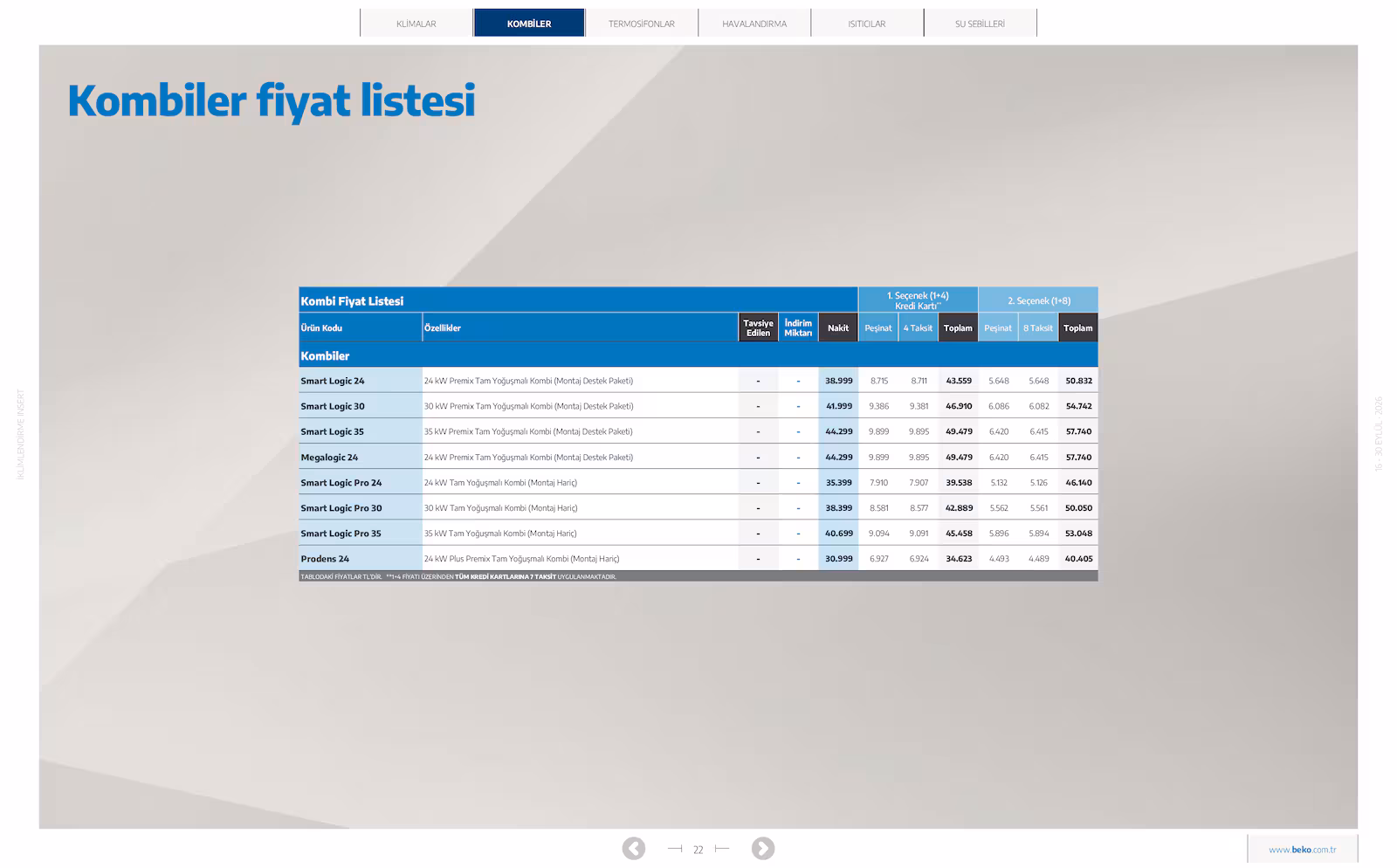The height and width of the screenshot is (868, 1397).
Task: Click the page number 22 indicator
Action: [x=698, y=850]
